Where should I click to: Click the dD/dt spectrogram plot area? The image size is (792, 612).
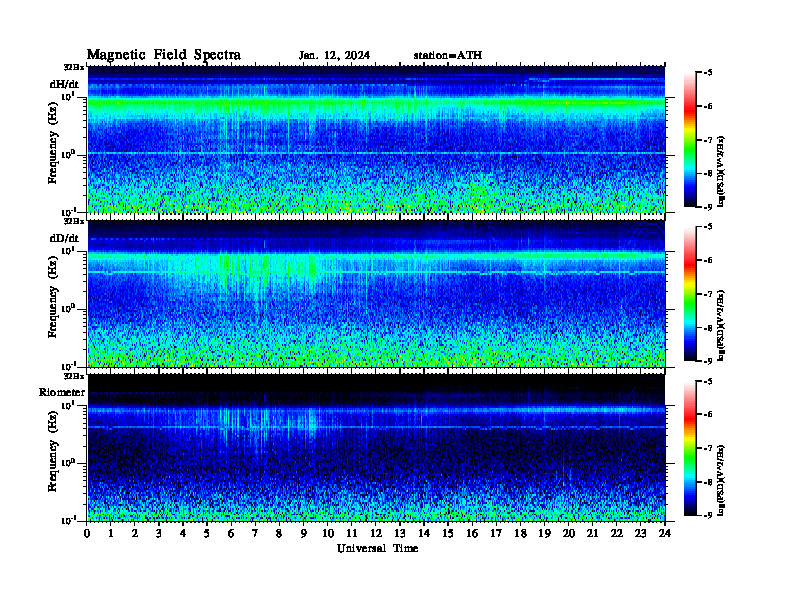[x=376, y=294]
